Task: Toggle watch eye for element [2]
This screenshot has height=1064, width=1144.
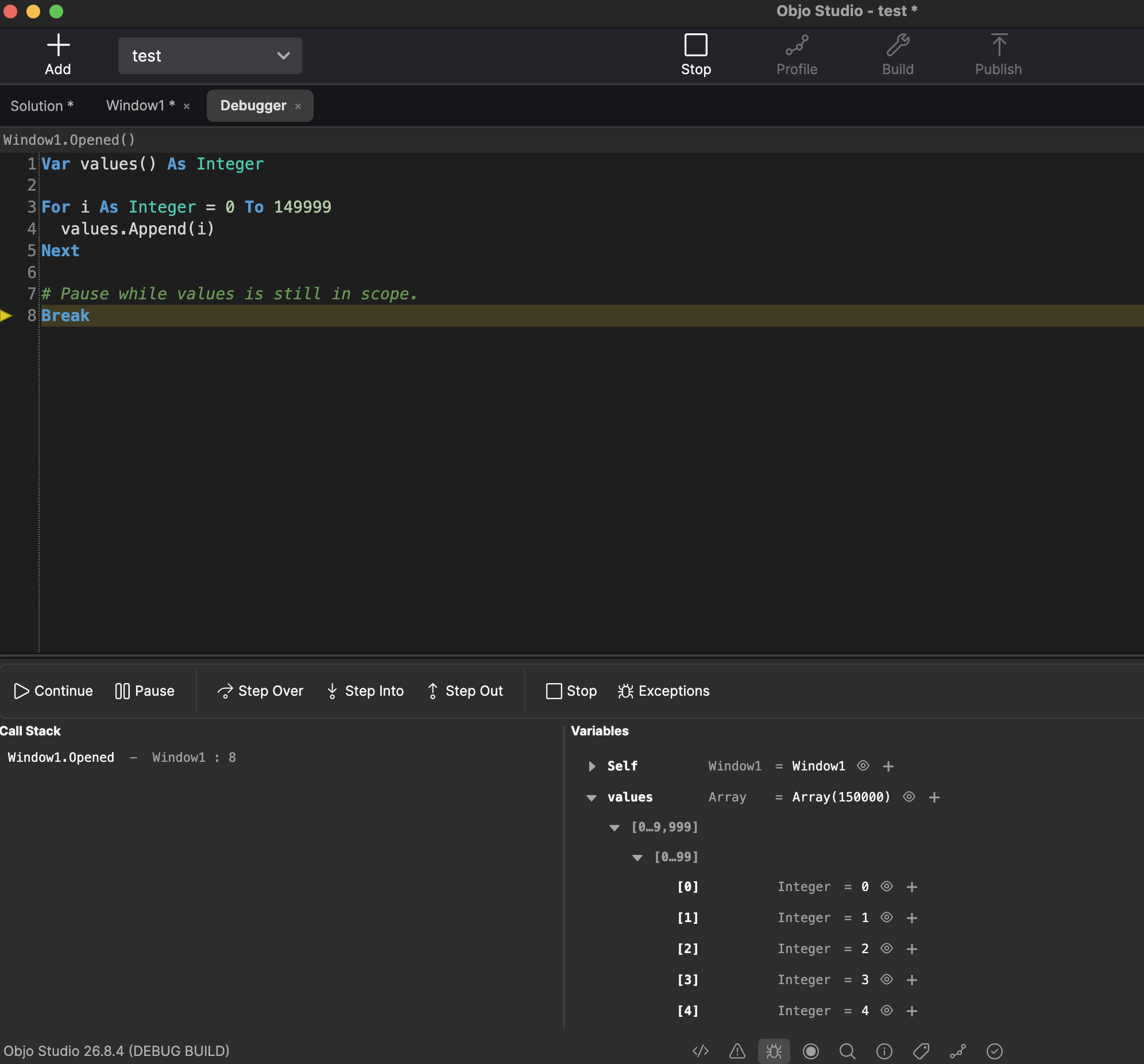Action: [887, 949]
